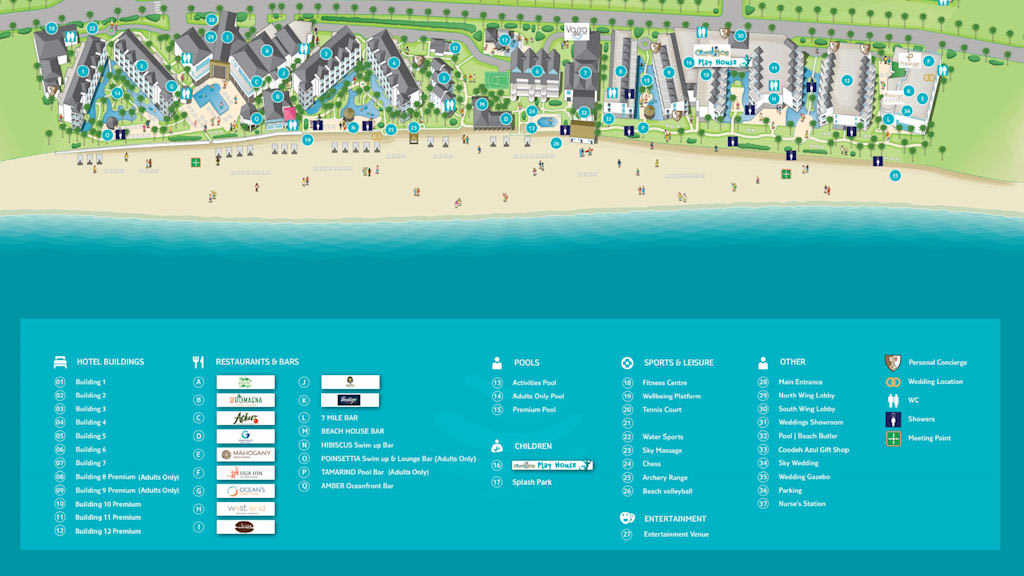Image resolution: width=1024 pixels, height=576 pixels.
Task: Click the restaurants fork and knife icon
Action: 198,362
